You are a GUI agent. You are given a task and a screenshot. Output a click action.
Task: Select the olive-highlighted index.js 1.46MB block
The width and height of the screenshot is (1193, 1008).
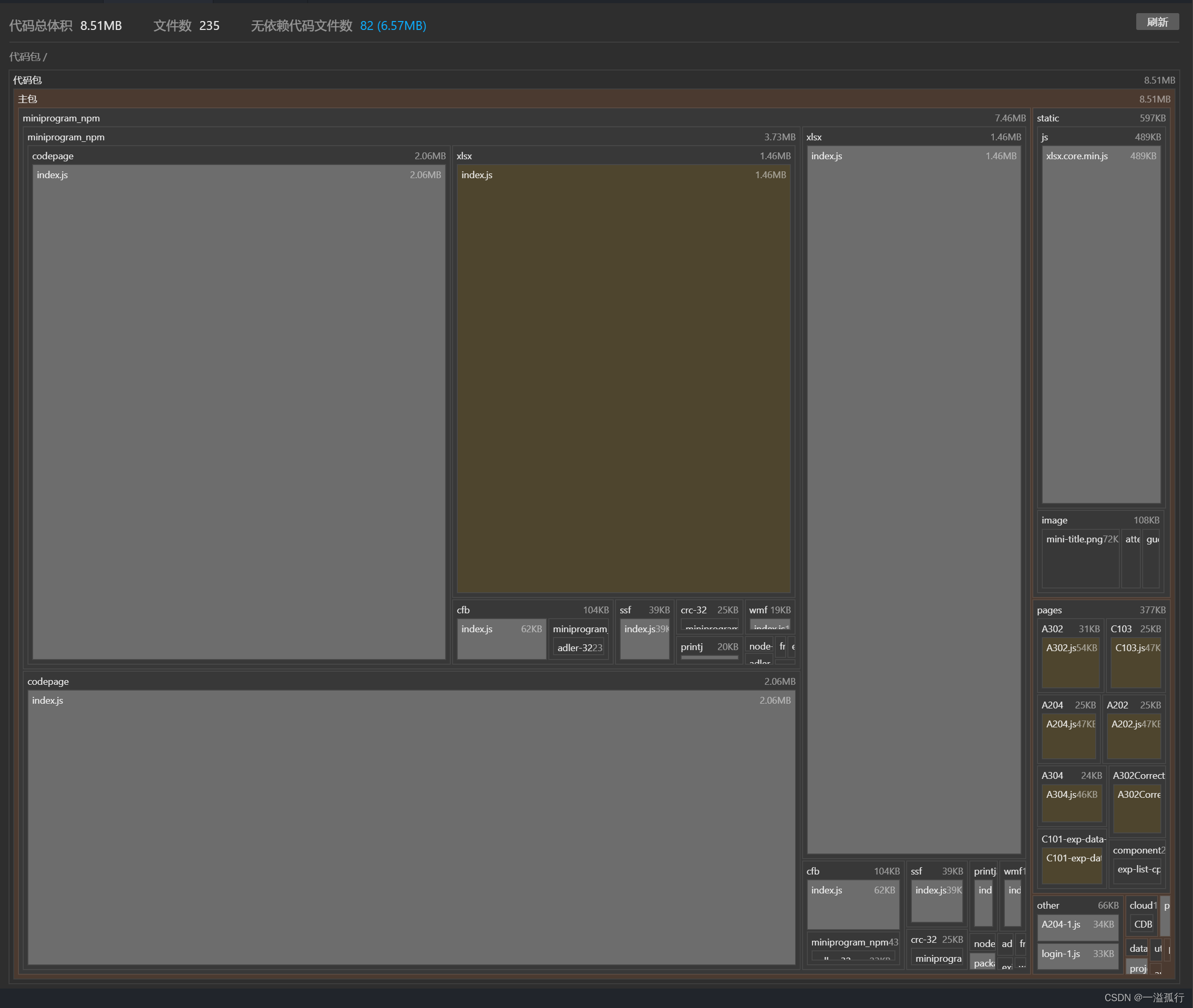pos(624,379)
